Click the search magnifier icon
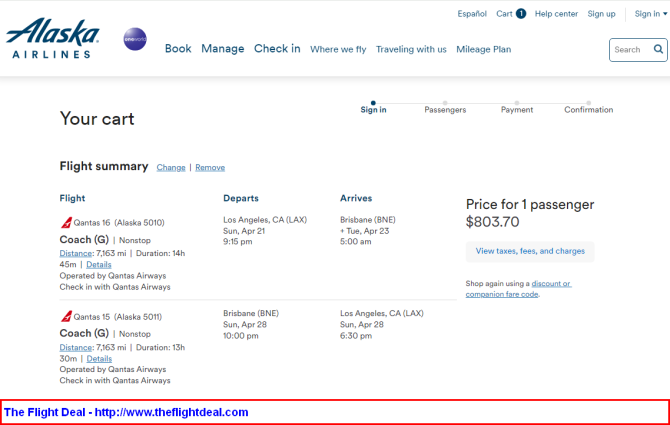This screenshot has height=425, width=670. click(658, 49)
